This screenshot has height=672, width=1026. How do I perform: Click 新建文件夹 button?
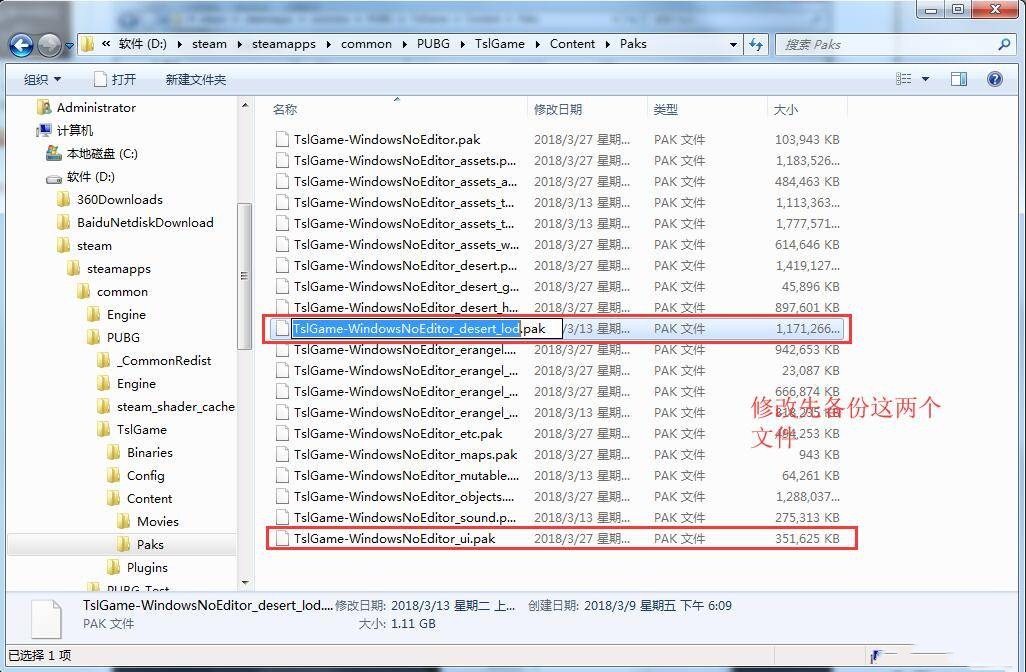coord(196,80)
